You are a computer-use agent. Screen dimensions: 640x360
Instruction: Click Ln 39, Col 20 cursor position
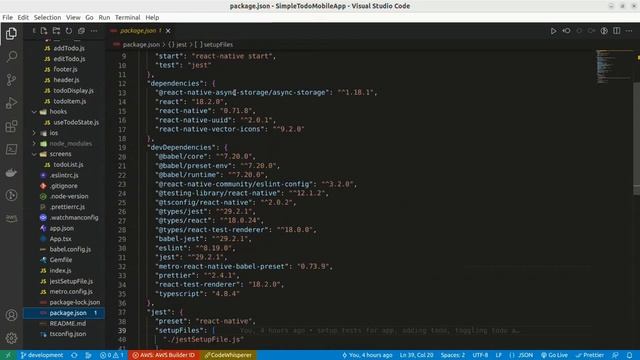(416, 355)
